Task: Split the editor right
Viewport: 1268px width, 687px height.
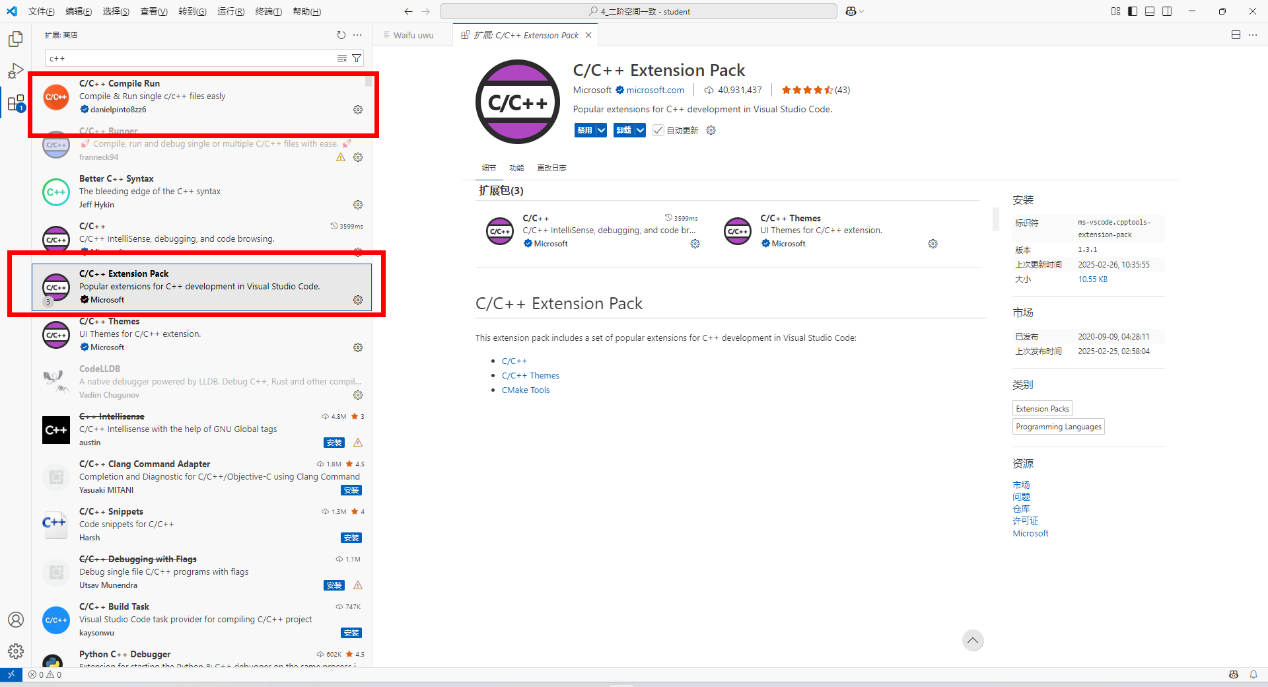Action: click(1237, 35)
